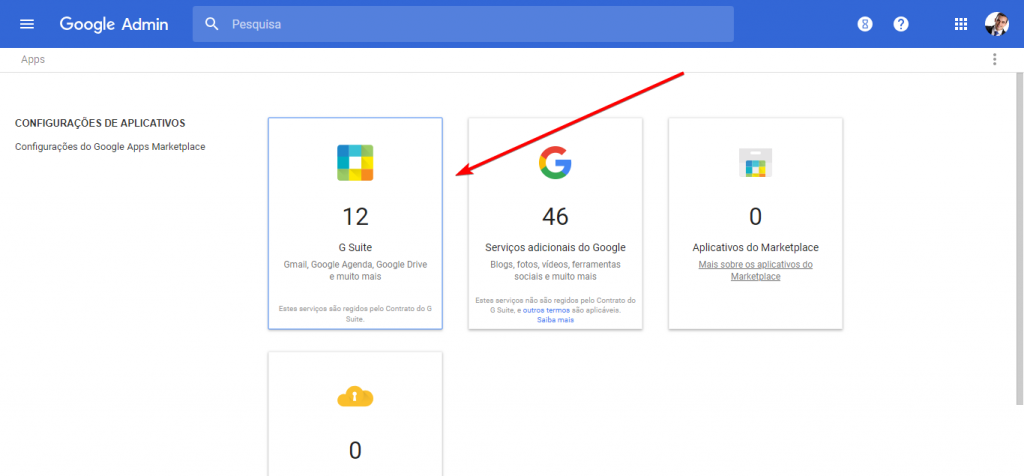Open the hamburger main menu
The image size is (1024, 476).
(x=27, y=24)
